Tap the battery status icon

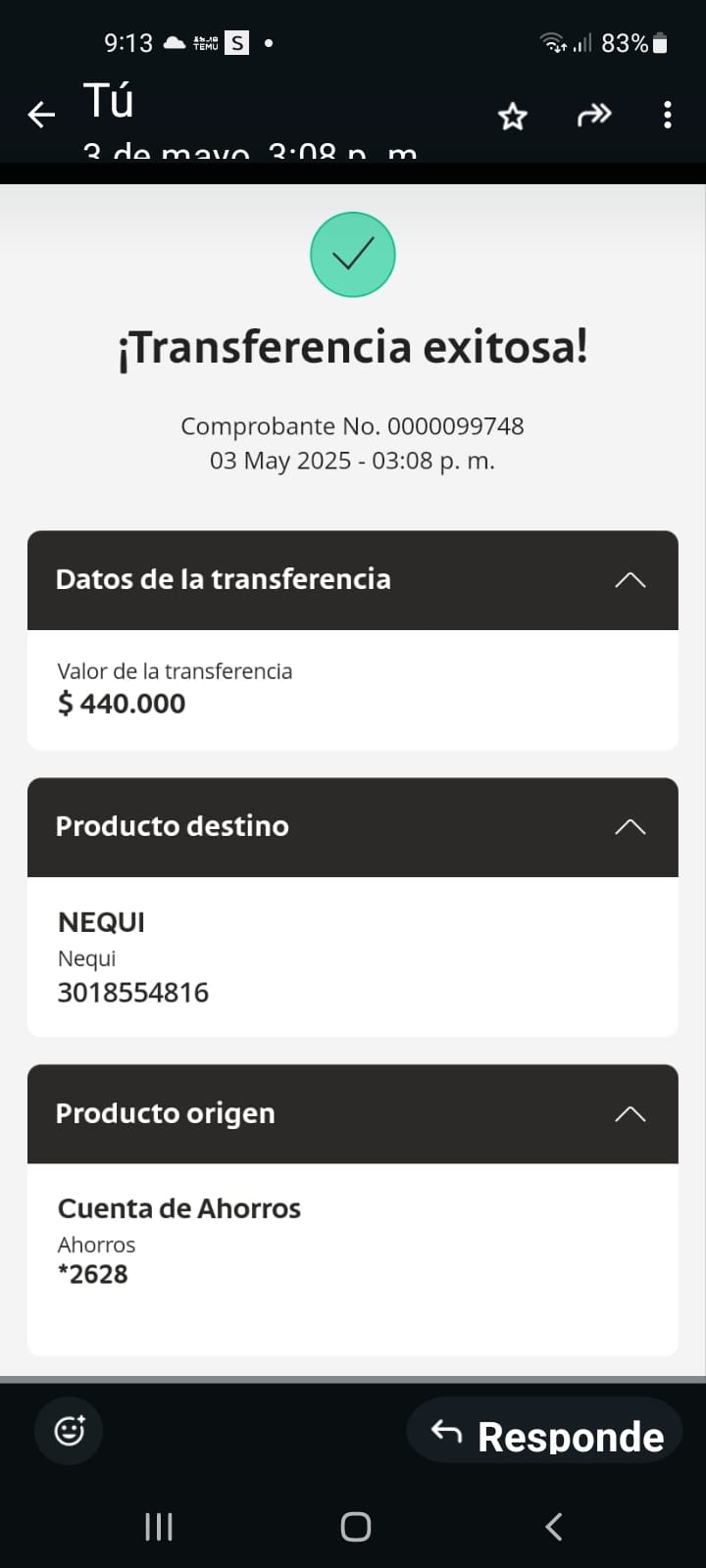click(660, 43)
